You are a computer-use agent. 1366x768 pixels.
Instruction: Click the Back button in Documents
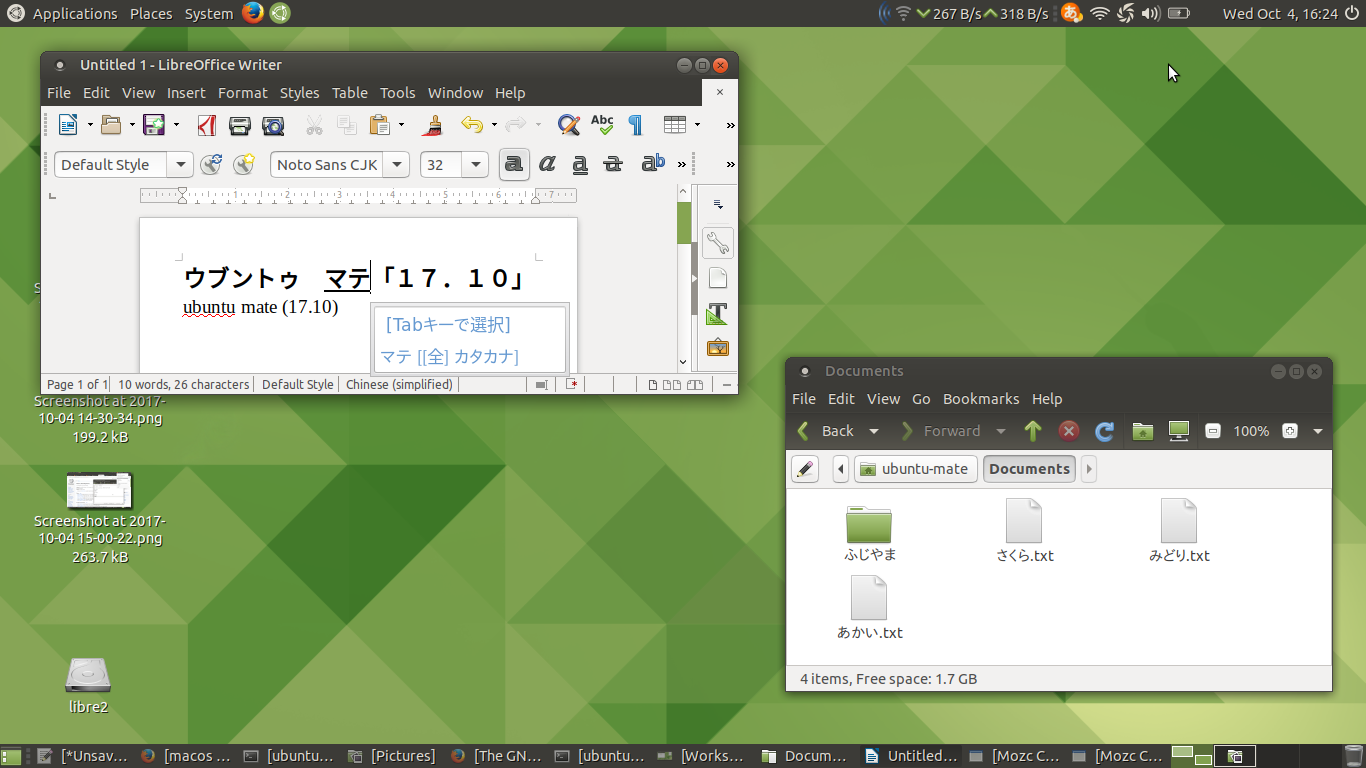(x=827, y=431)
